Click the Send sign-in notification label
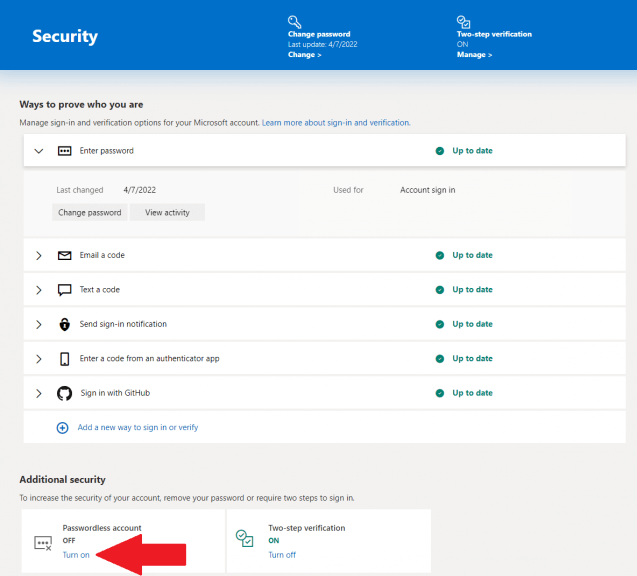 [123, 324]
